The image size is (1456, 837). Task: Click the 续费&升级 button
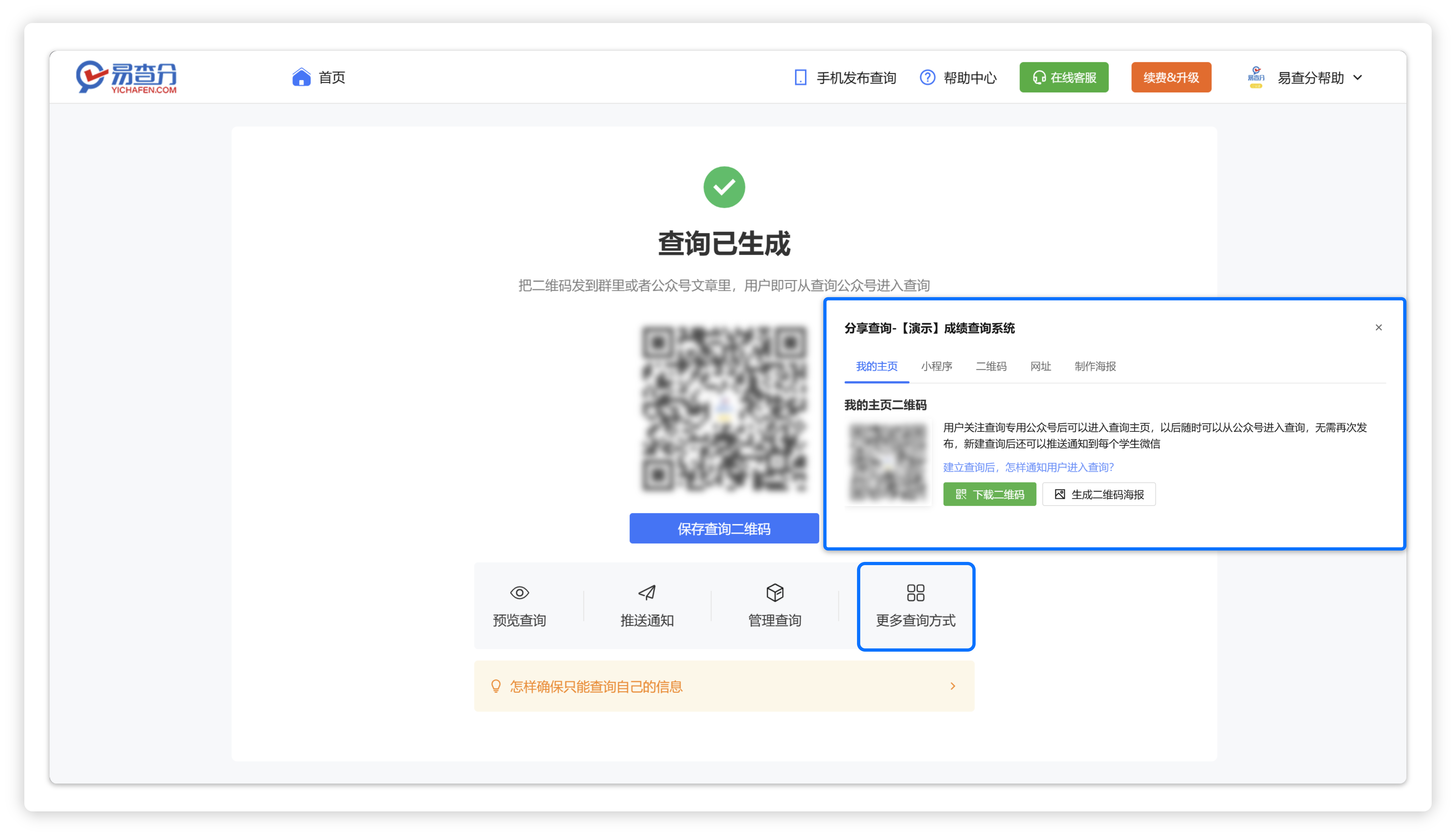pyautogui.click(x=1171, y=77)
